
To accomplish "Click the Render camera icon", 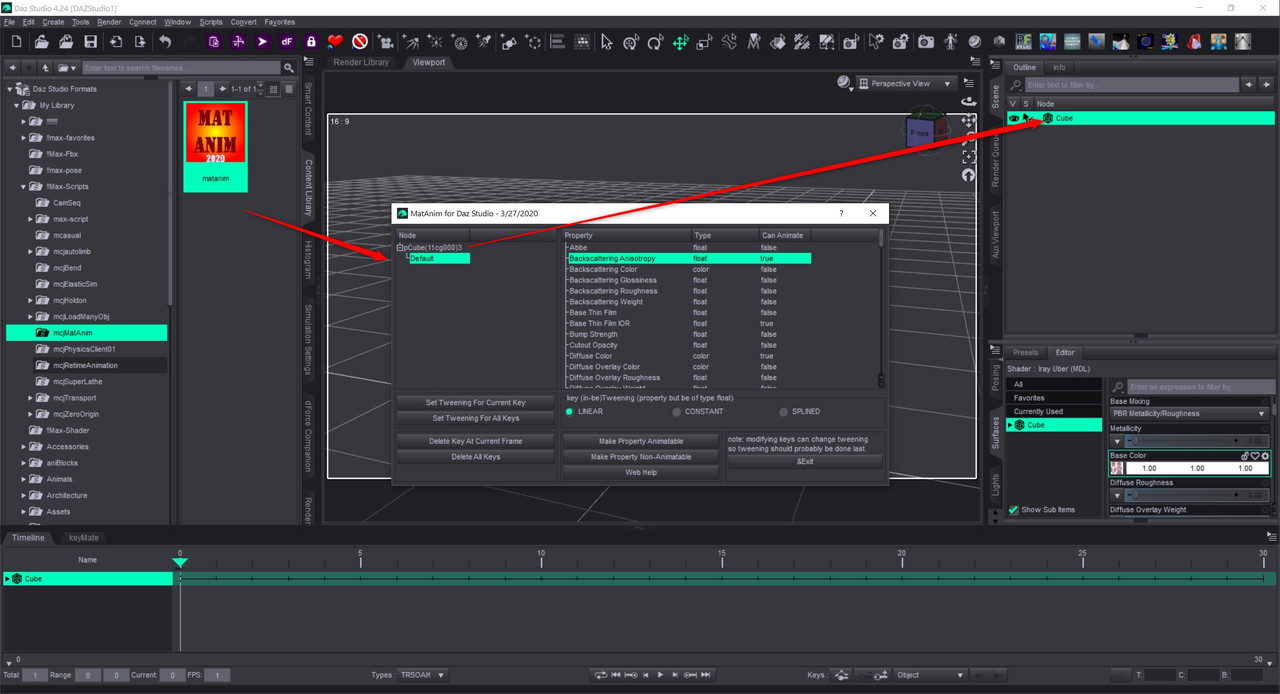I will pos(926,42).
